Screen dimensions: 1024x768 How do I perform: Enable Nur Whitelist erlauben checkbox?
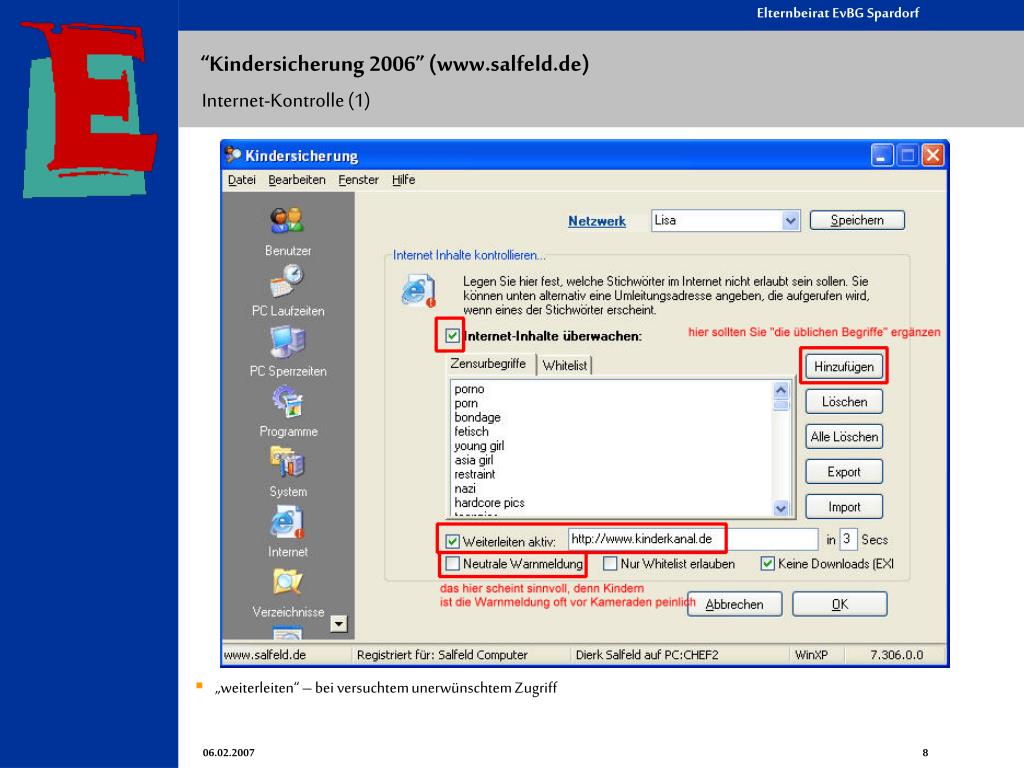click(x=610, y=563)
